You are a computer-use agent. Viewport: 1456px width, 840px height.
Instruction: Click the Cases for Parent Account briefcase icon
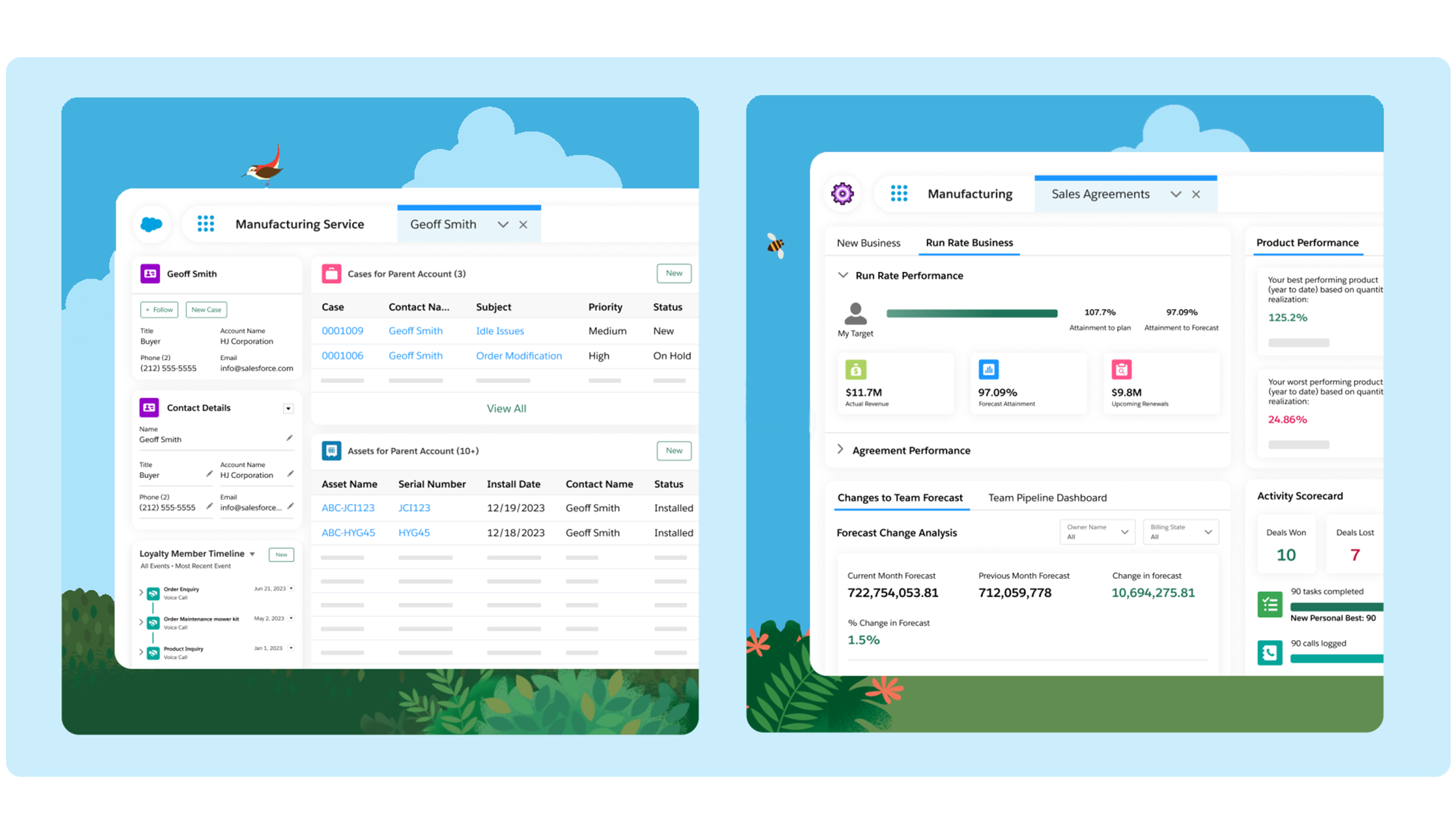331,274
